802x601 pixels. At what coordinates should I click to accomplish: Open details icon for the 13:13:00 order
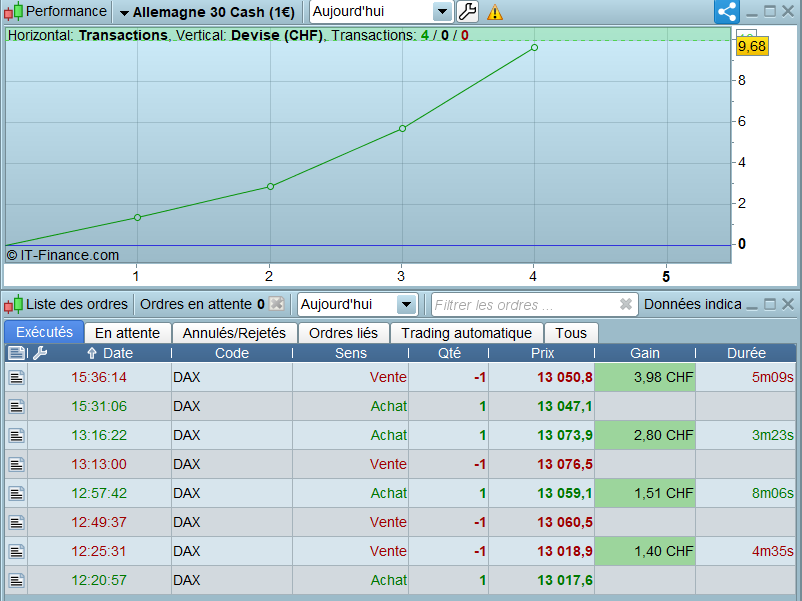[16, 464]
